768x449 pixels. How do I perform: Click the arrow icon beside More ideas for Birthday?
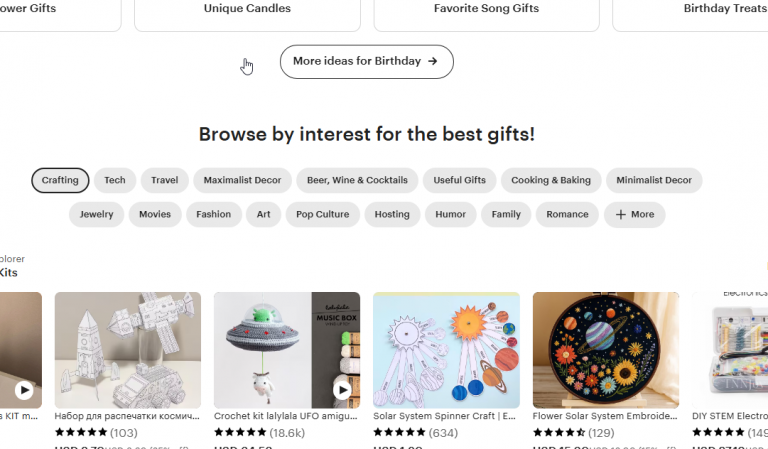433,61
